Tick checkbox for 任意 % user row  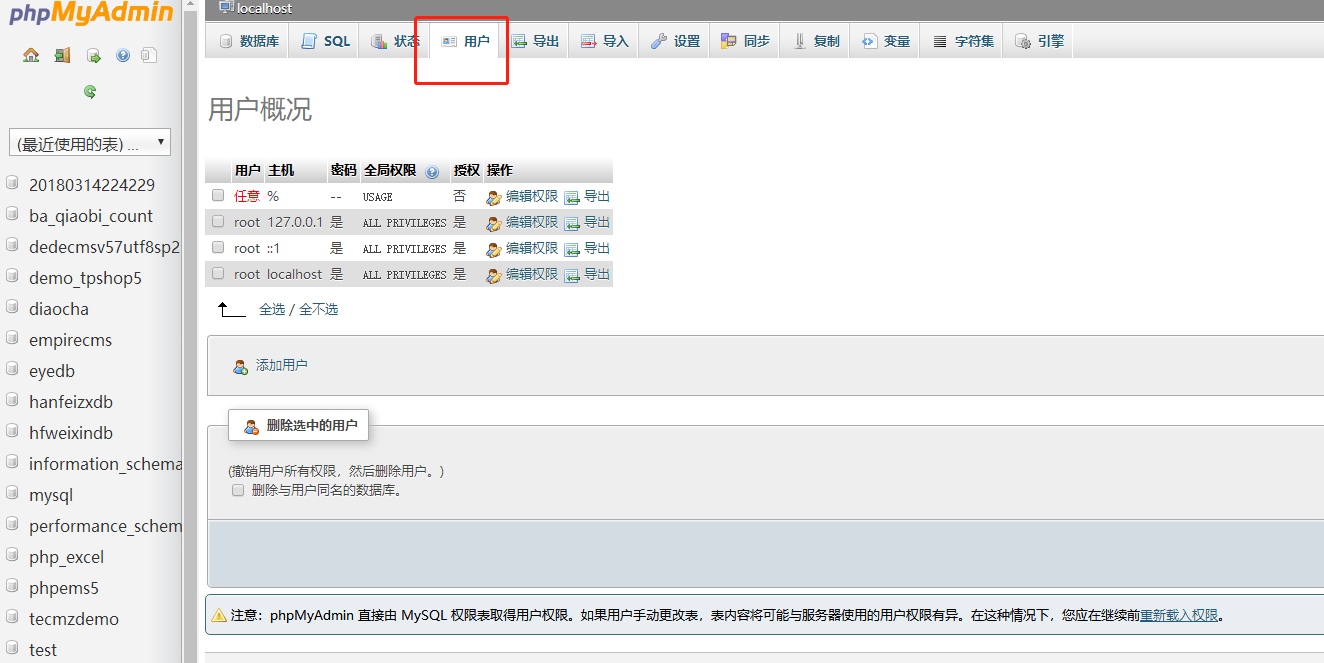(x=218, y=196)
